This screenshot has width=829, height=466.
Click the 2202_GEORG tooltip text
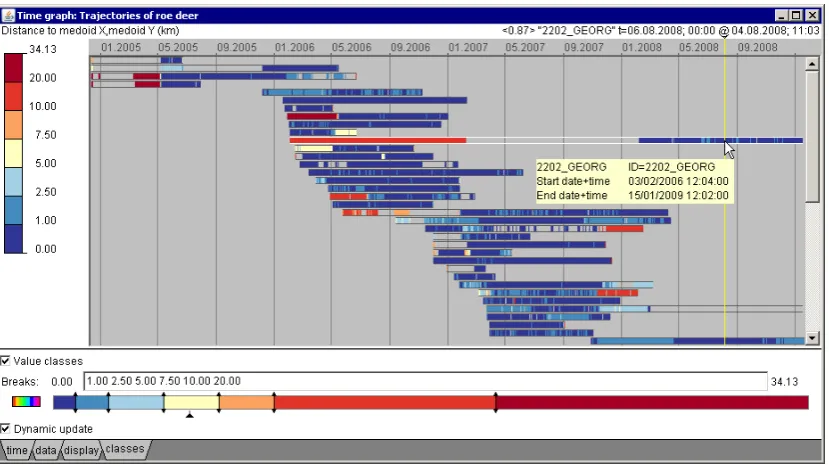click(x=572, y=167)
